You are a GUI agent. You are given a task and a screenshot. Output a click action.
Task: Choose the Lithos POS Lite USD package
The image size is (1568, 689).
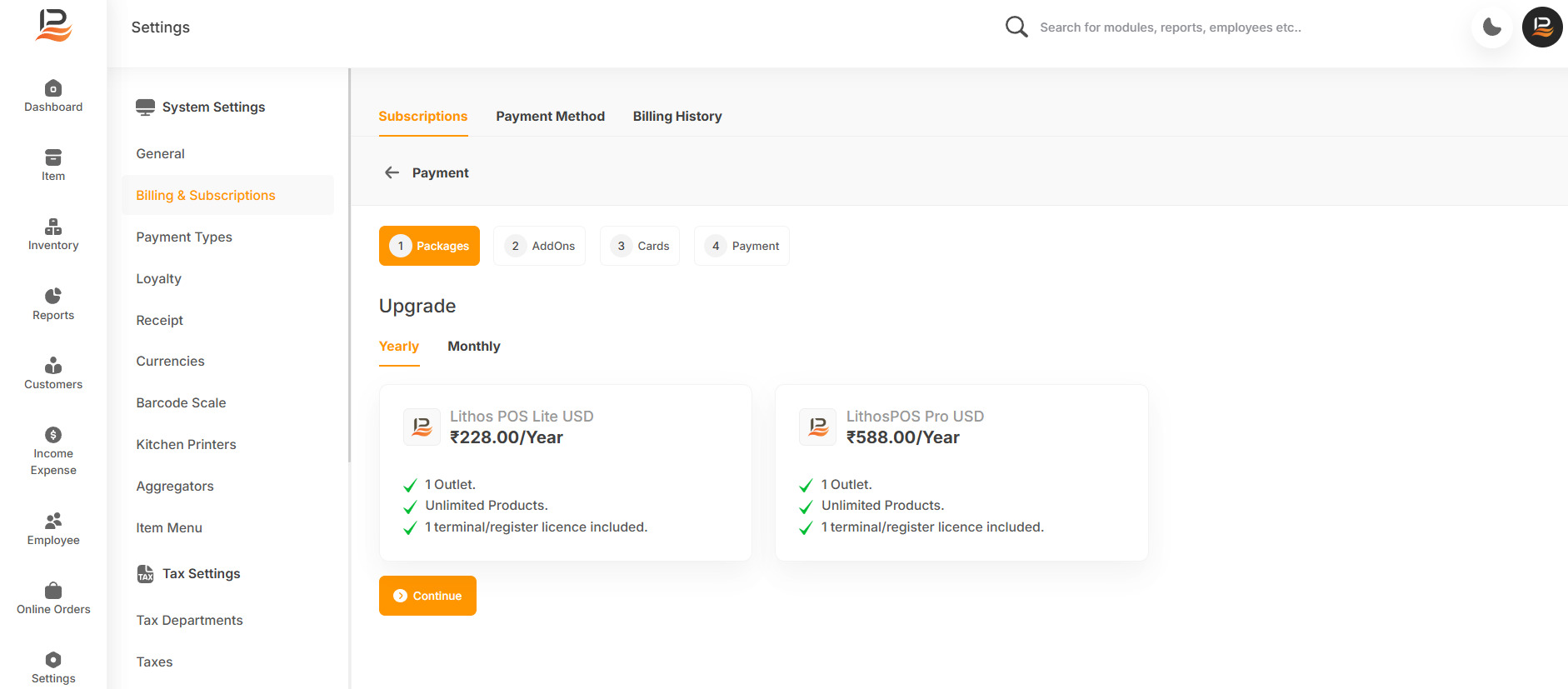pos(566,472)
